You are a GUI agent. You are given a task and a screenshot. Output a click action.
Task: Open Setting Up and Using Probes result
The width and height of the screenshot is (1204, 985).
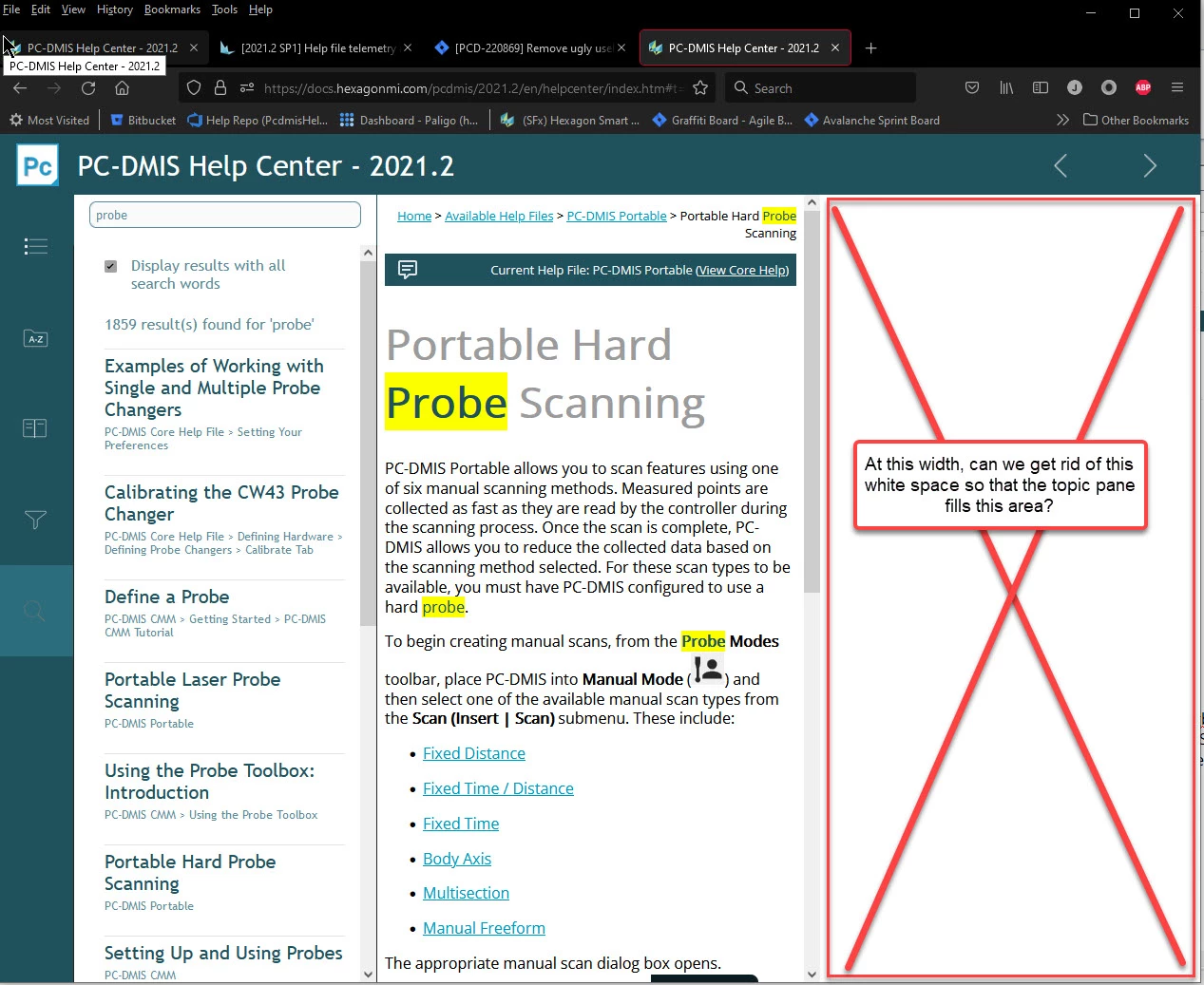point(223,953)
